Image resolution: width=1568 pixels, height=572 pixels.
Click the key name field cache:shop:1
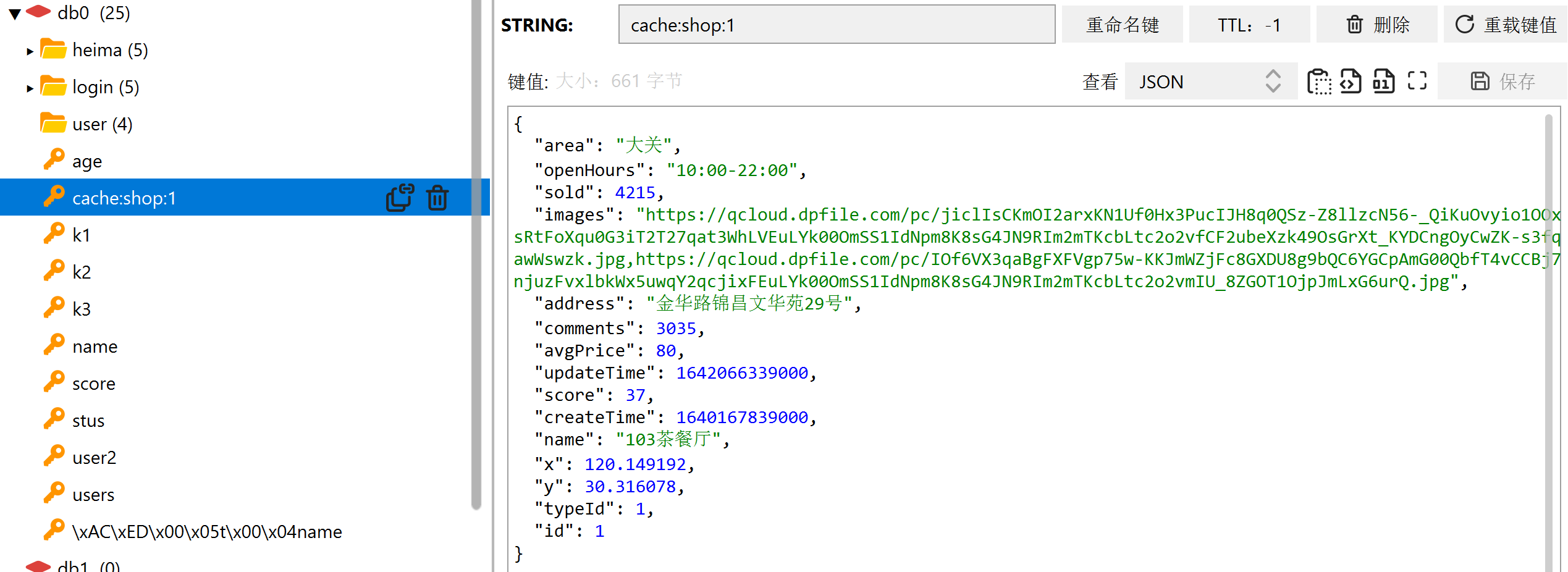pos(837,25)
